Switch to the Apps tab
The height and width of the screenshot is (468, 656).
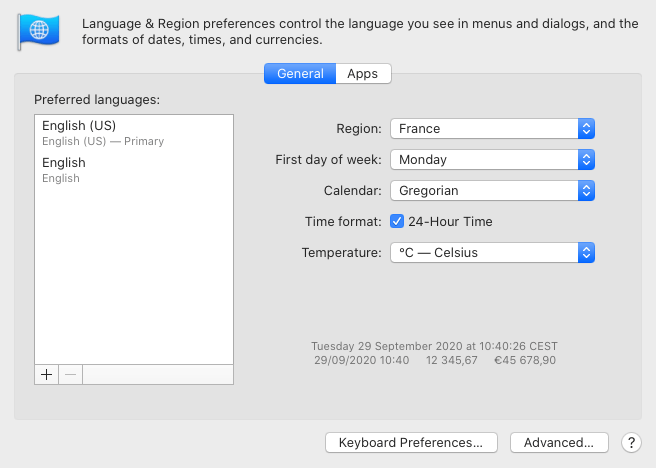(363, 74)
